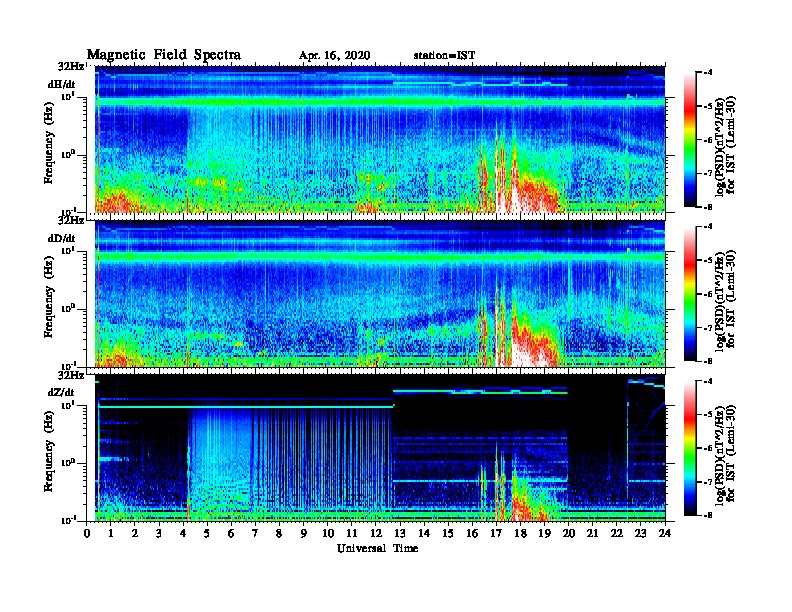The image size is (792, 612).
Task: Click hour "6" on the time axis
Action: coord(231,533)
